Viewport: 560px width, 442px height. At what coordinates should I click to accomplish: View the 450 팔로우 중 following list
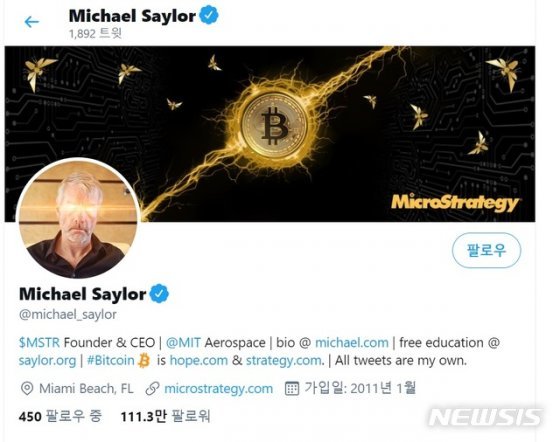coord(60,416)
